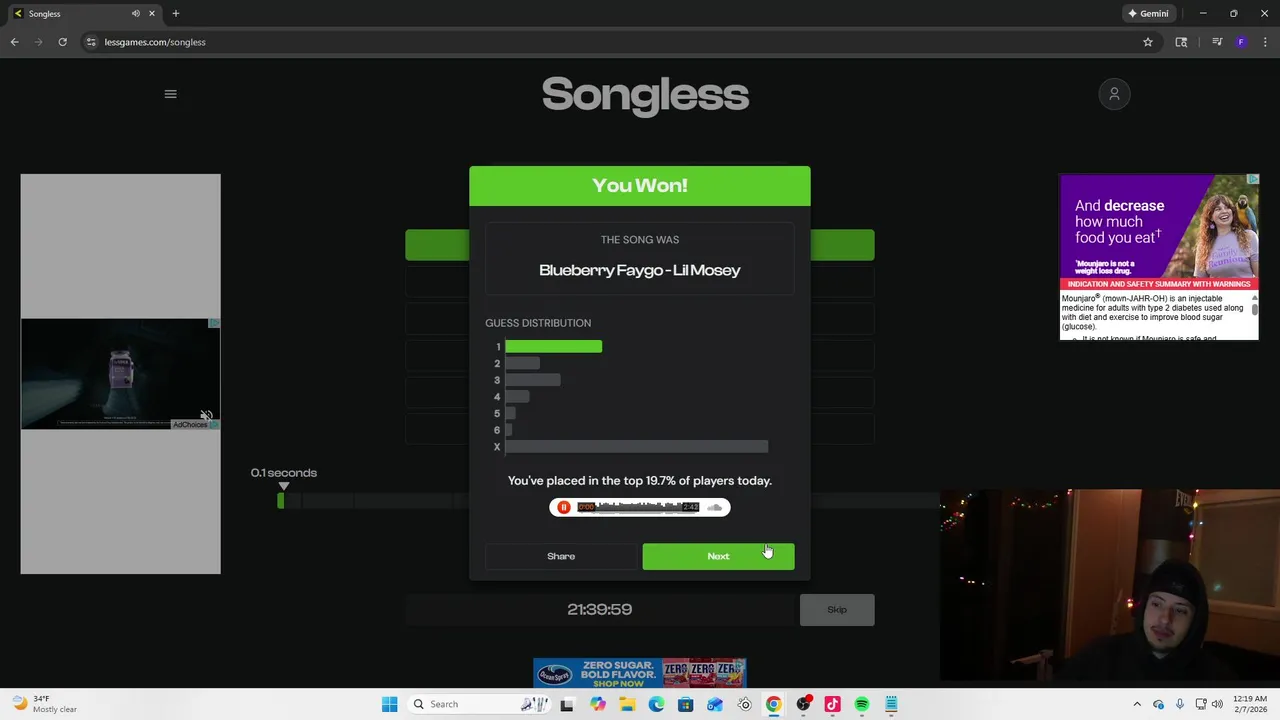Open OBS Studio from taskbar
The height and width of the screenshot is (720, 1280).
point(803,704)
